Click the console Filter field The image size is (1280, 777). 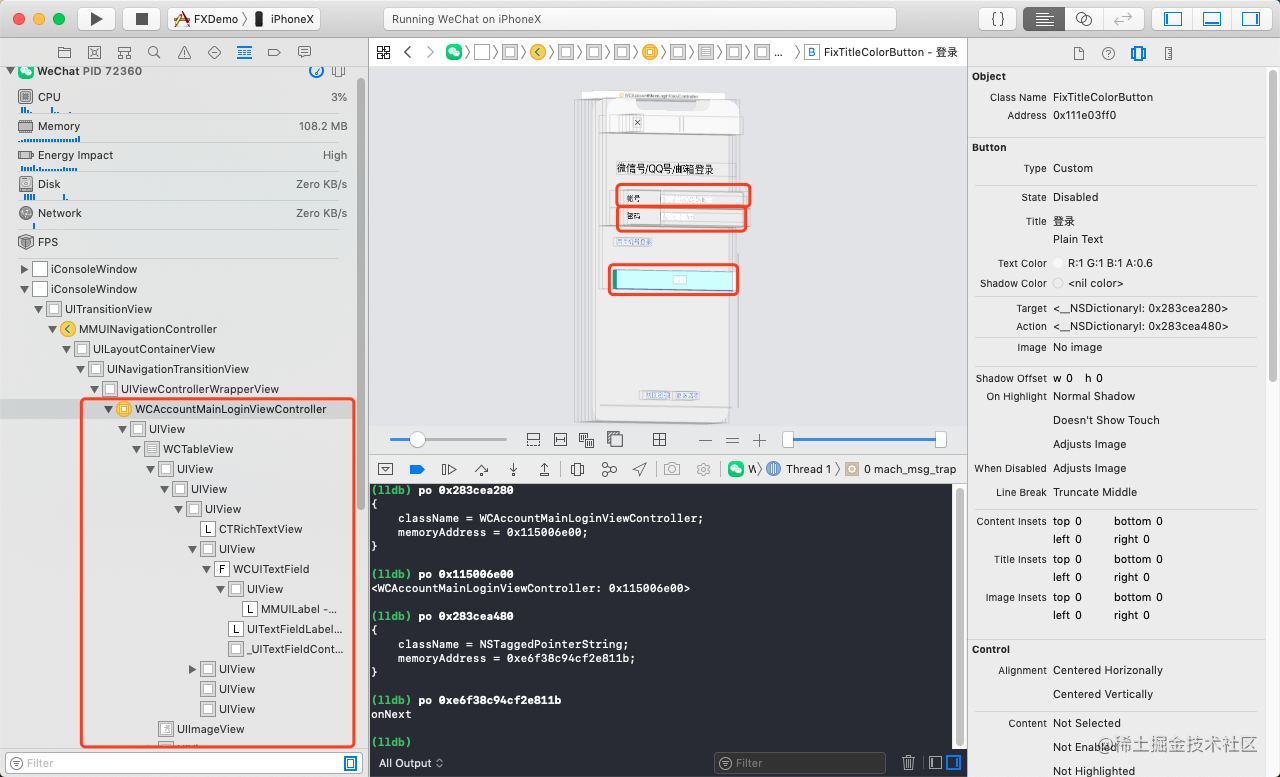pyautogui.click(x=799, y=763)
